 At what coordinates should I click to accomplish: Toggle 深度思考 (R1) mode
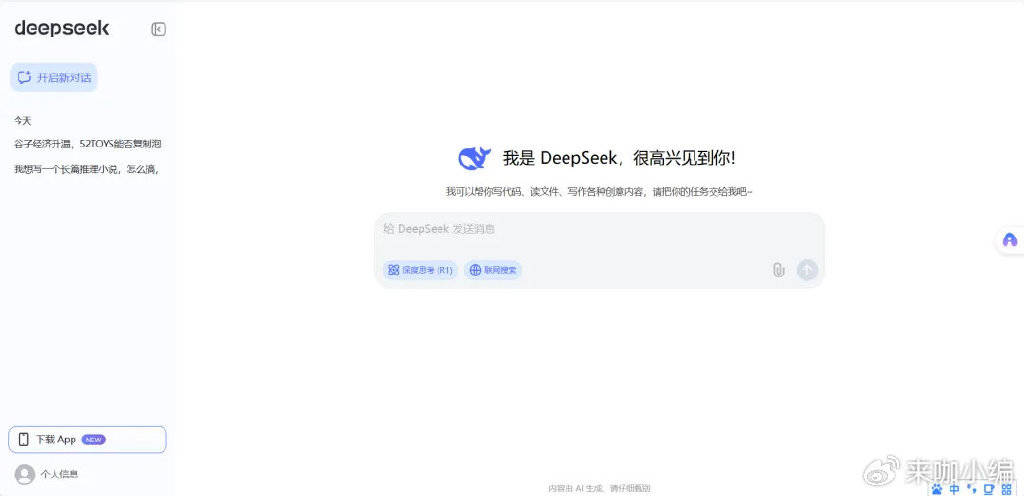pos(420,270)
